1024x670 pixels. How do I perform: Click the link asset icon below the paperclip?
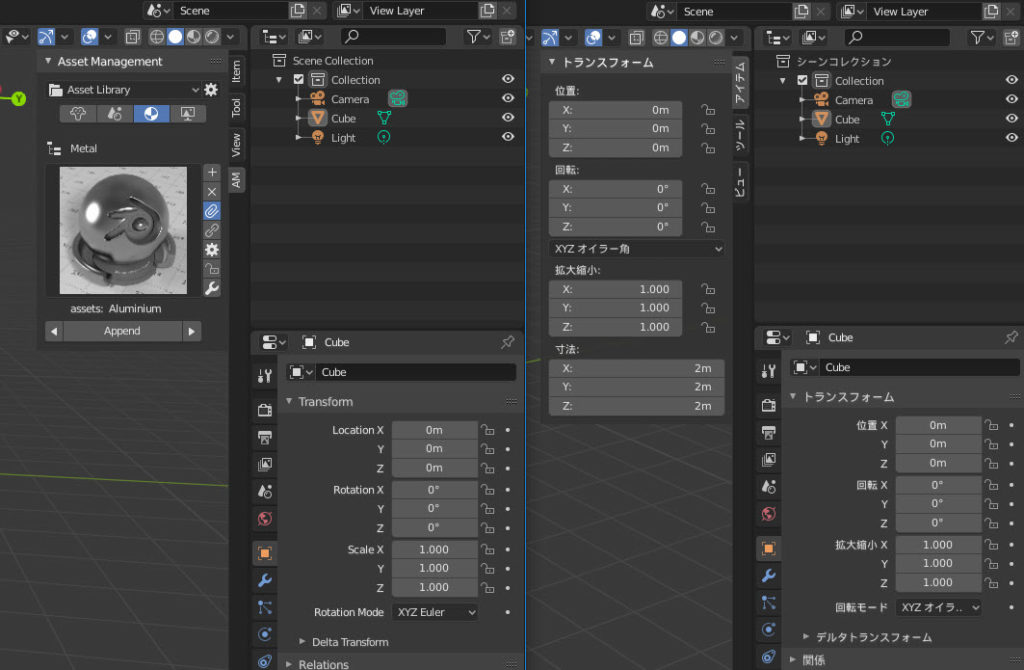[211, 230]
